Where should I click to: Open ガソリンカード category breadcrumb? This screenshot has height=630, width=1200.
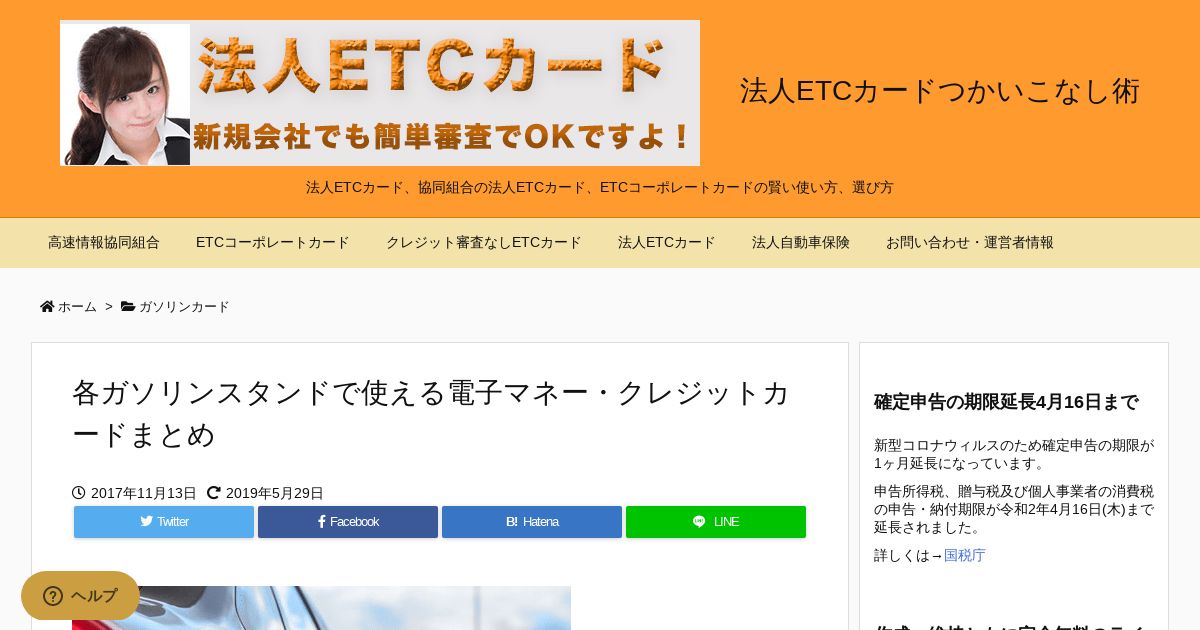click(184, 307)
